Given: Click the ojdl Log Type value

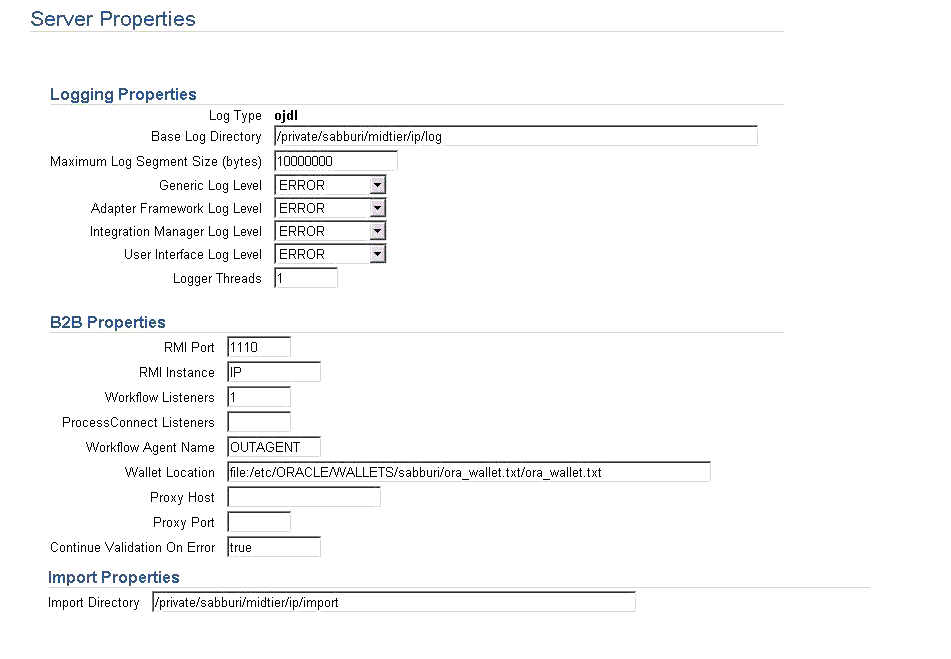Looking at the screenshot, I should tap(286, 115).
